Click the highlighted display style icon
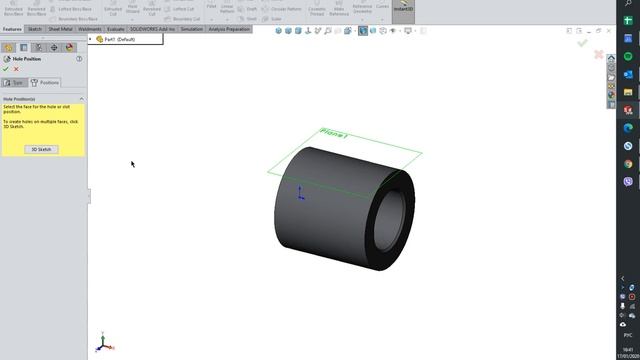This screenshot has height=360, width=640. pyautogui.click(x=363, y=31)
